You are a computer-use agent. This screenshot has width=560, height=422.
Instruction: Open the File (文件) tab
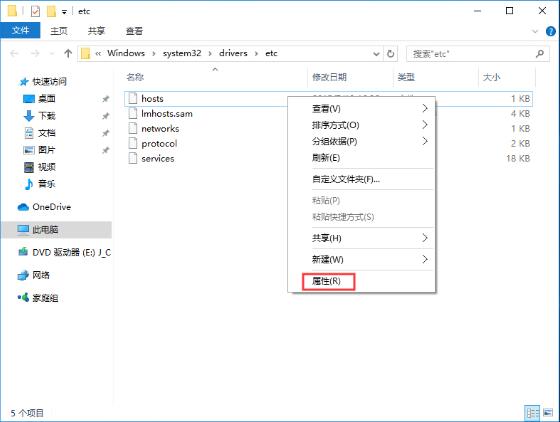(x=20, y=30)
